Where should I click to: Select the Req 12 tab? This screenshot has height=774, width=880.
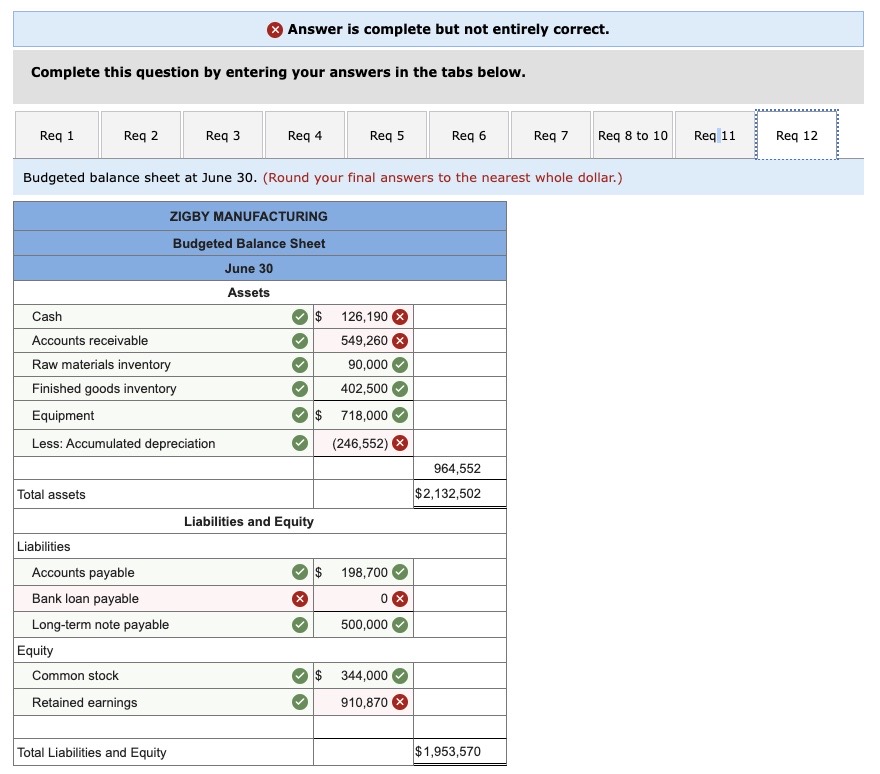pyautogui.click(x=796, y=135)
